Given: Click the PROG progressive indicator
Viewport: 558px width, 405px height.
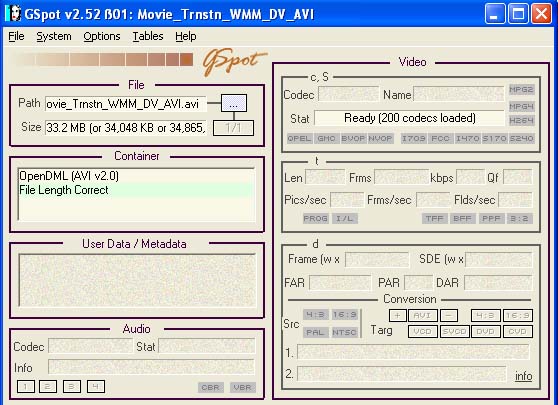Looking at the screenshot, I should point(315,218).
